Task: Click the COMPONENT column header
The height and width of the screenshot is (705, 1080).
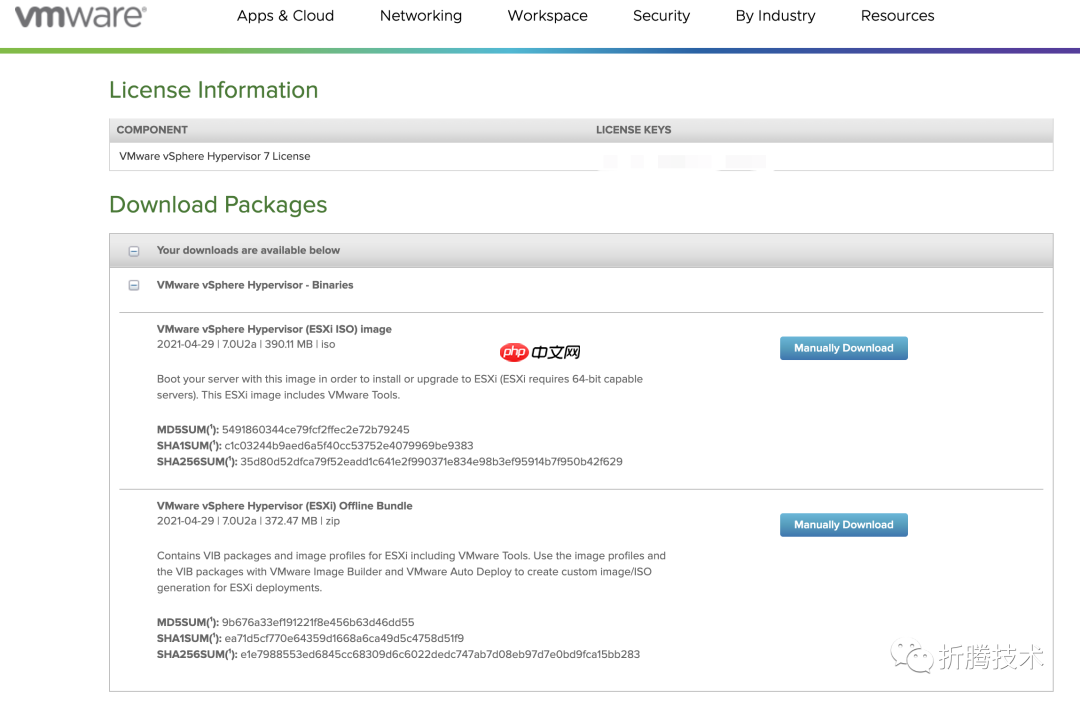Action: pyautogui.click(x=152, y=130)
